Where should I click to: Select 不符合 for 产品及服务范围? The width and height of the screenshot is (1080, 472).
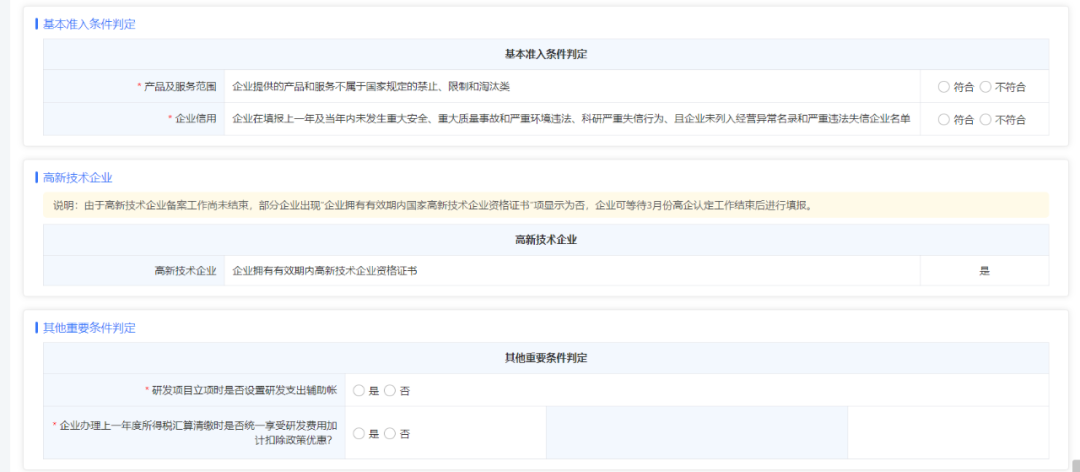986,87
